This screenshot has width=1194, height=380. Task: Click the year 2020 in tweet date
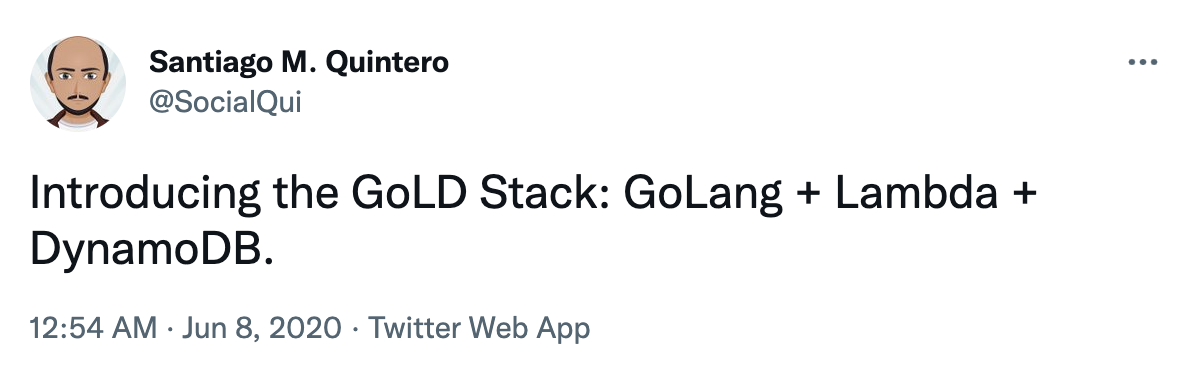coord(305,328)
